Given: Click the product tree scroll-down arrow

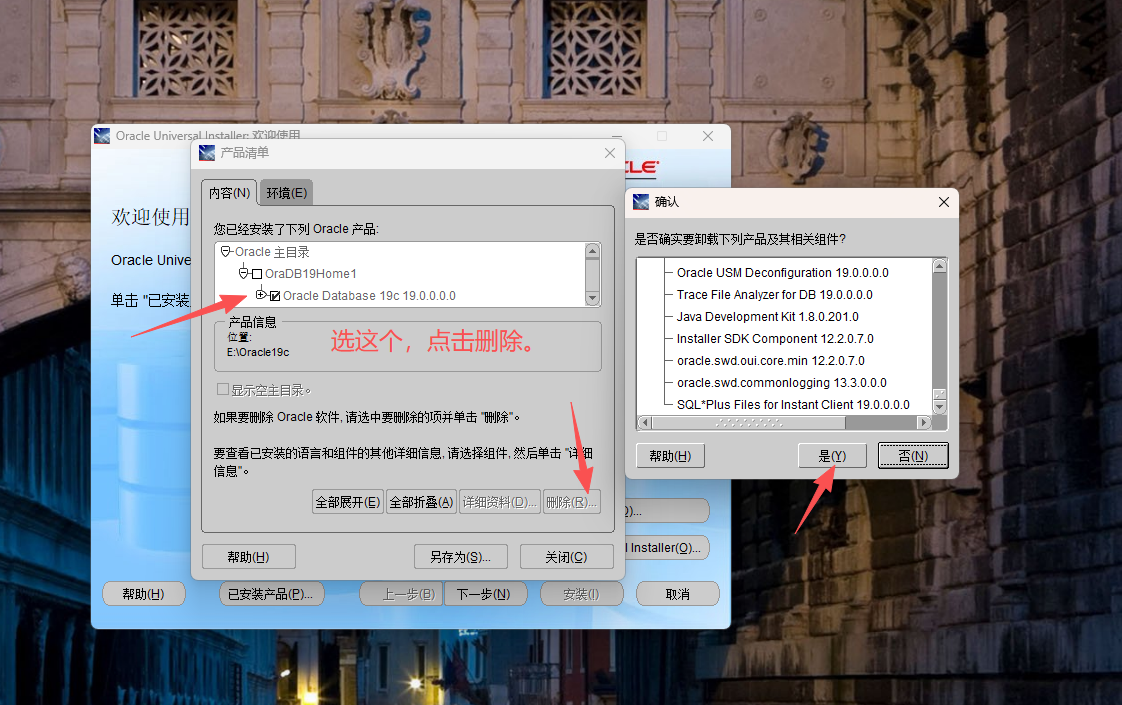Looking at the screenshot, I should pyautogui.click(x=592, y=298).
